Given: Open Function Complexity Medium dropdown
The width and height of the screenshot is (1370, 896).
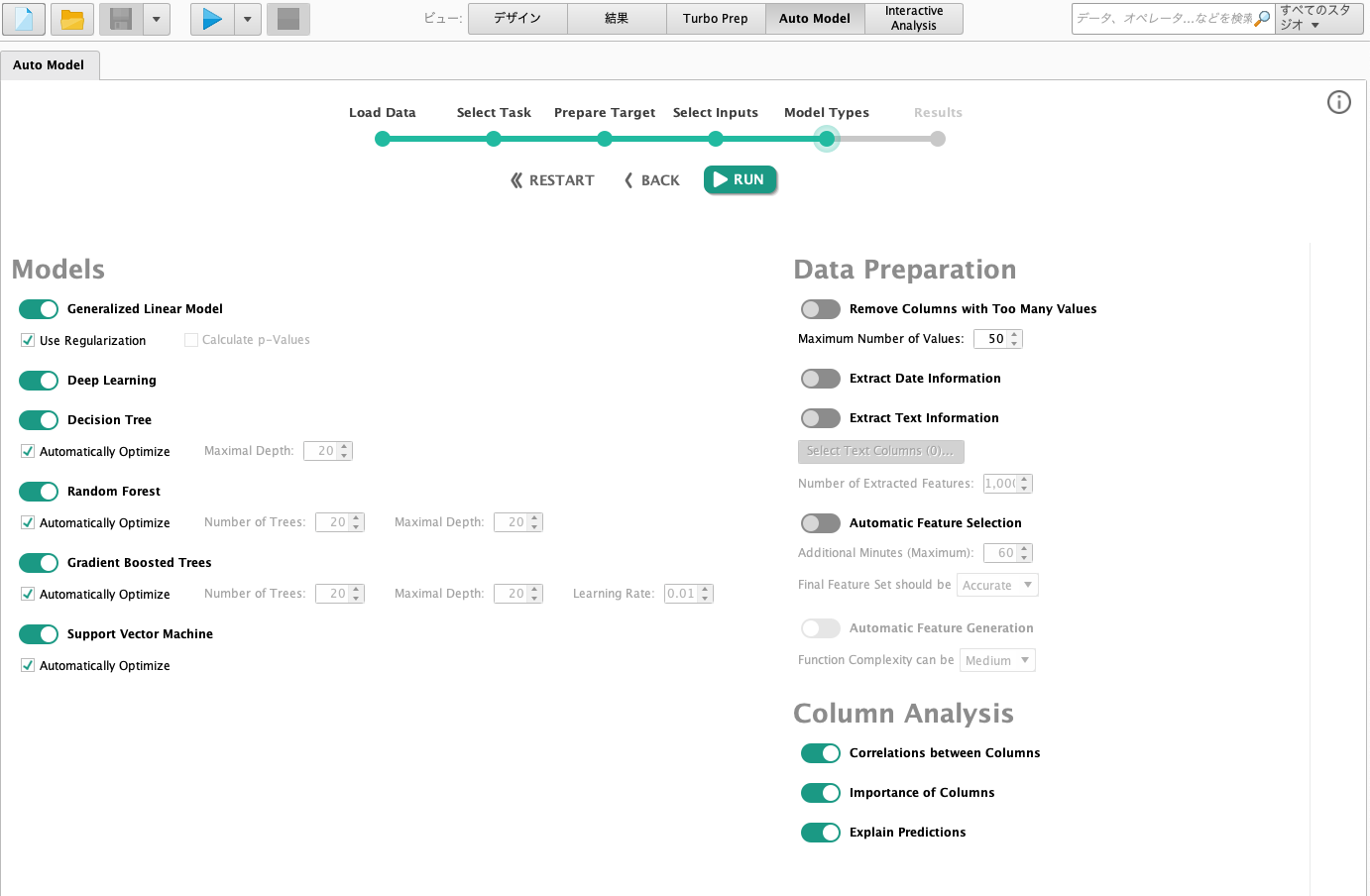Looking at the screenshot, I should 997,660.
